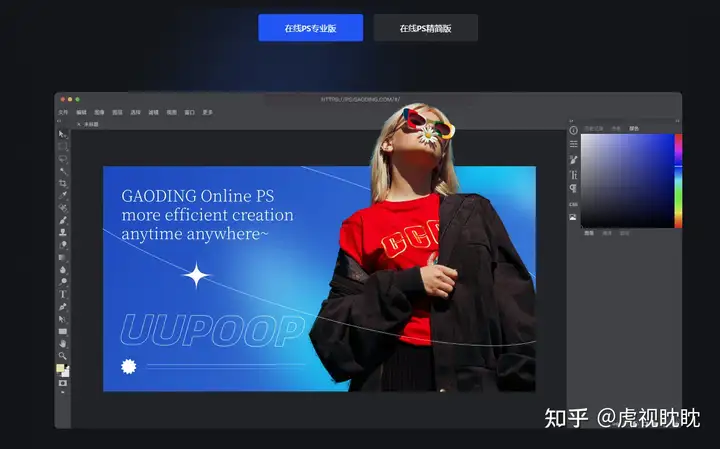Select the Clone Stamp tool
Screen dimensions: 720x449
click(x=62, y=232)
